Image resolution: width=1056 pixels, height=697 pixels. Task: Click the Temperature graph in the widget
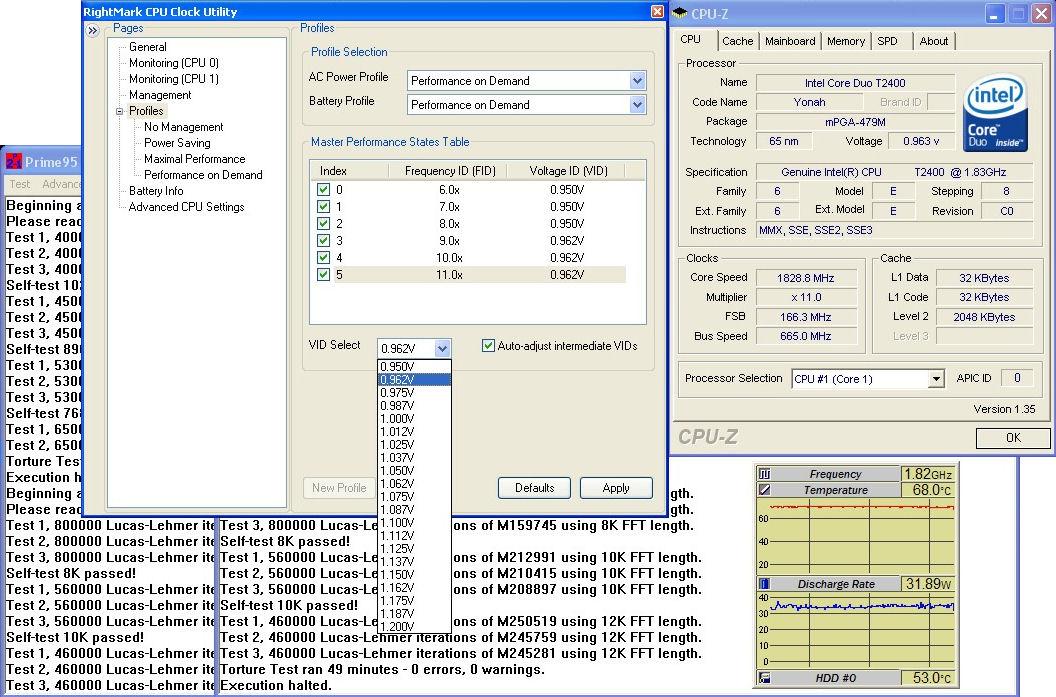click(855, 537)
